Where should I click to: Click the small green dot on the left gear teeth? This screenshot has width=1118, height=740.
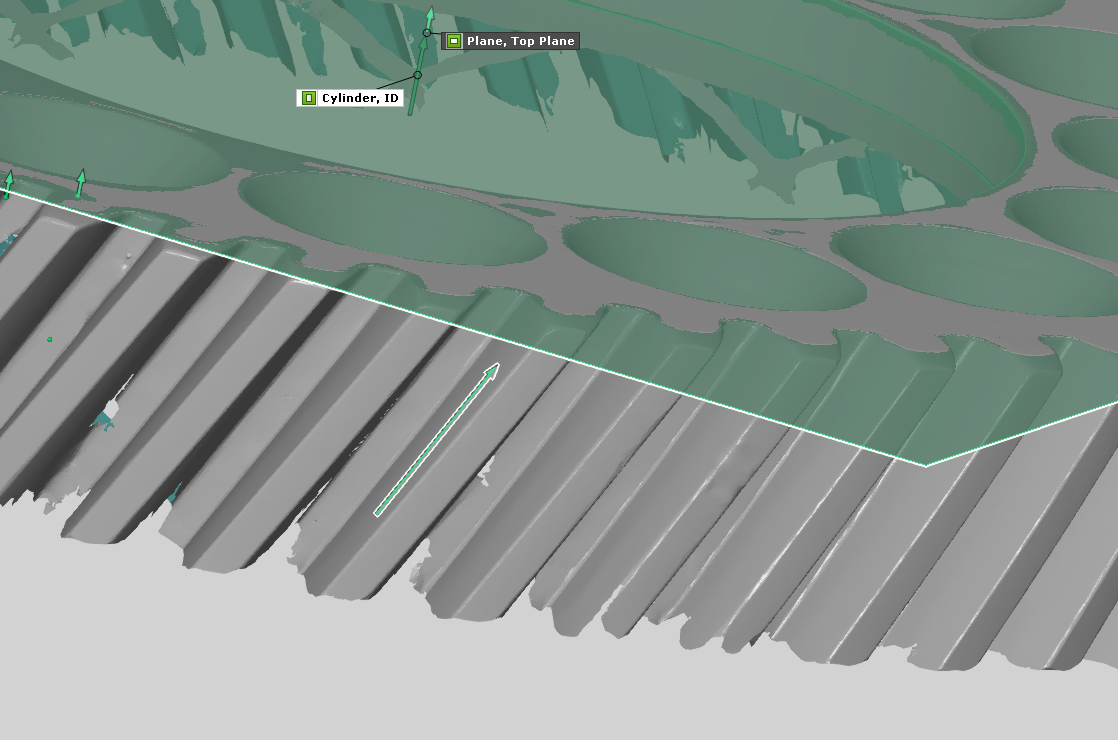(49, 339)
